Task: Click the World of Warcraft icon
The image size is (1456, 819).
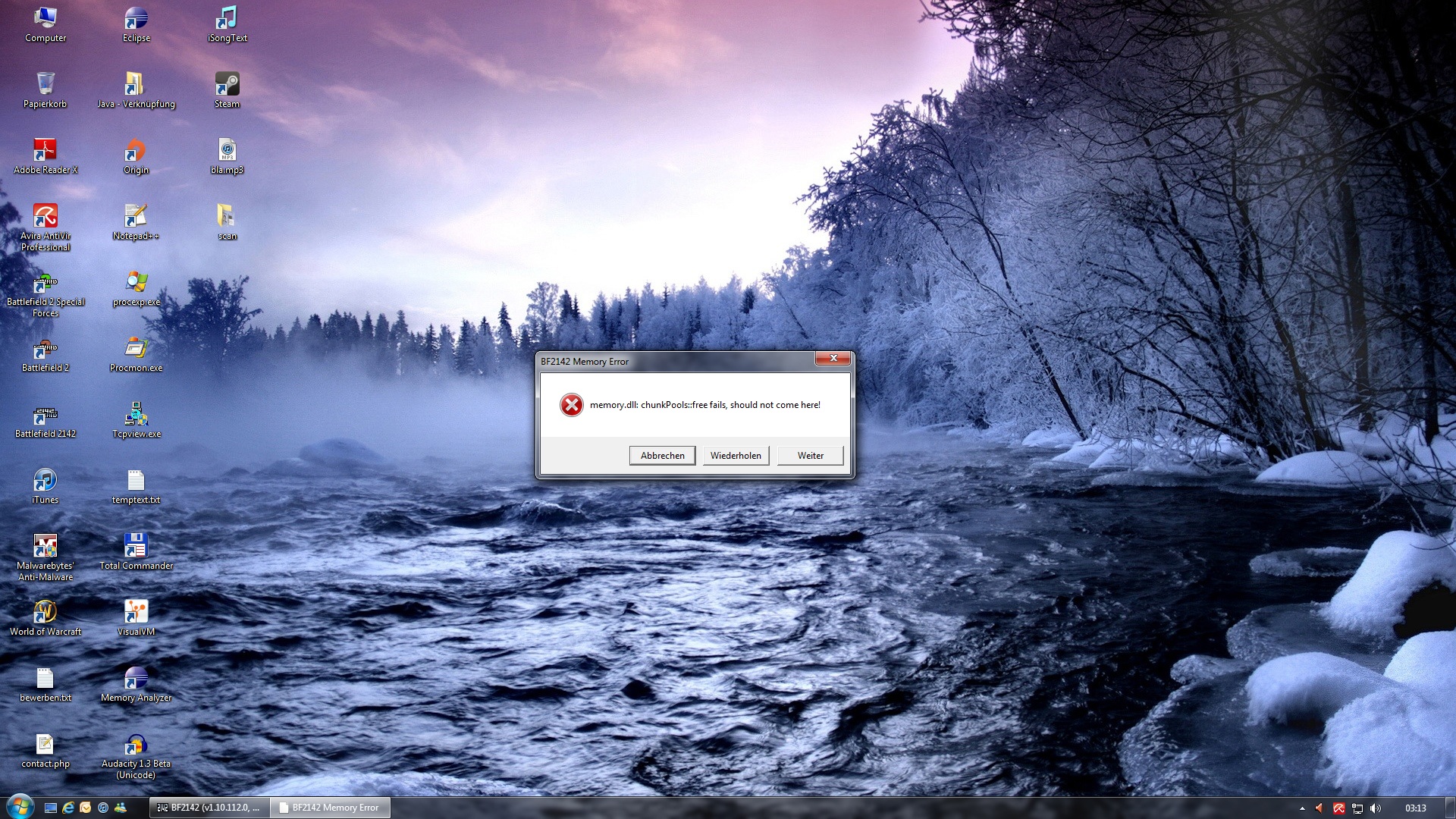Action: pyautogui.click(x=45, y=613)
